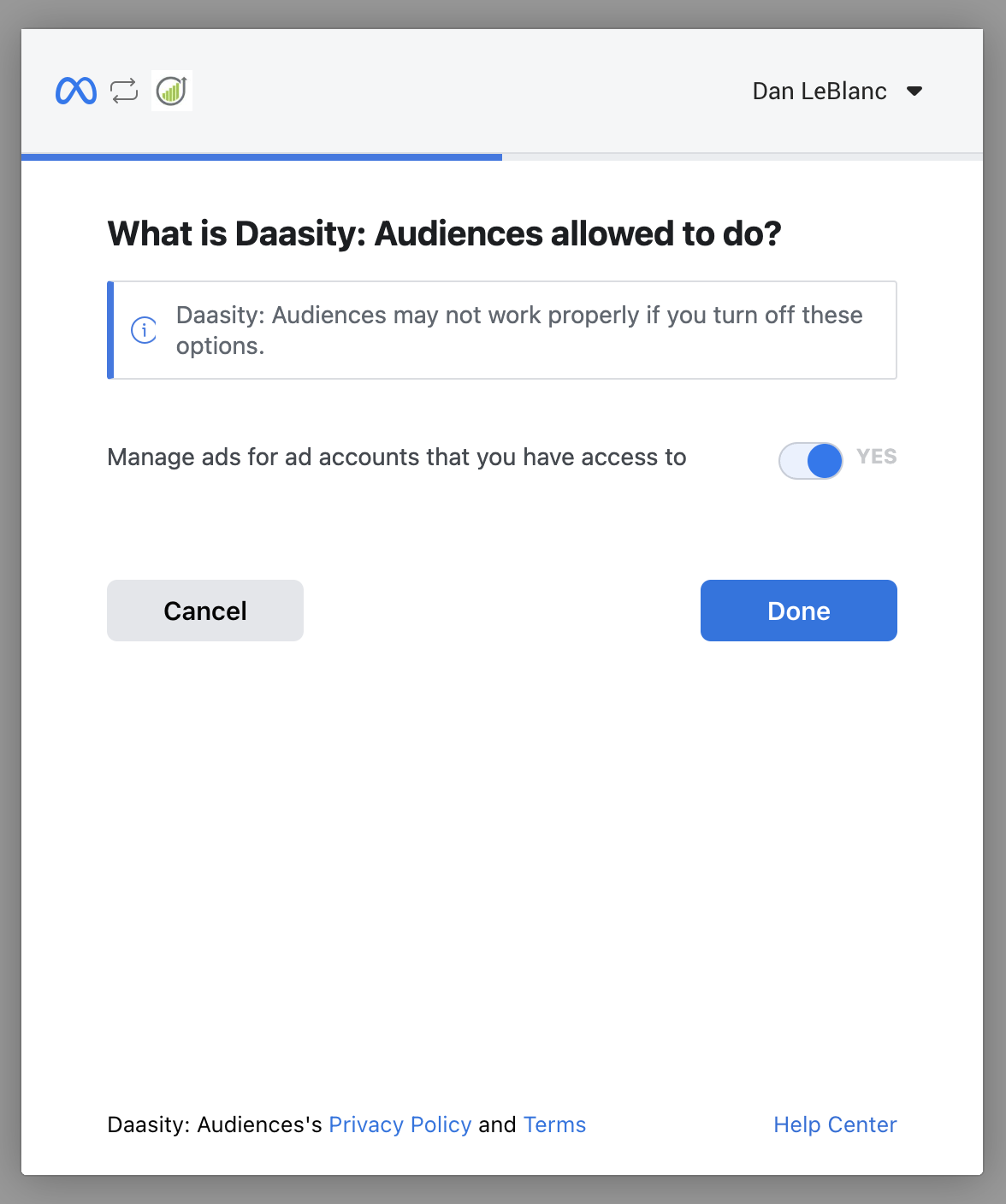Screen dimensions: 1006x1204
Task: Visit the Help Center link
Action: click(x=835, y=1124)
